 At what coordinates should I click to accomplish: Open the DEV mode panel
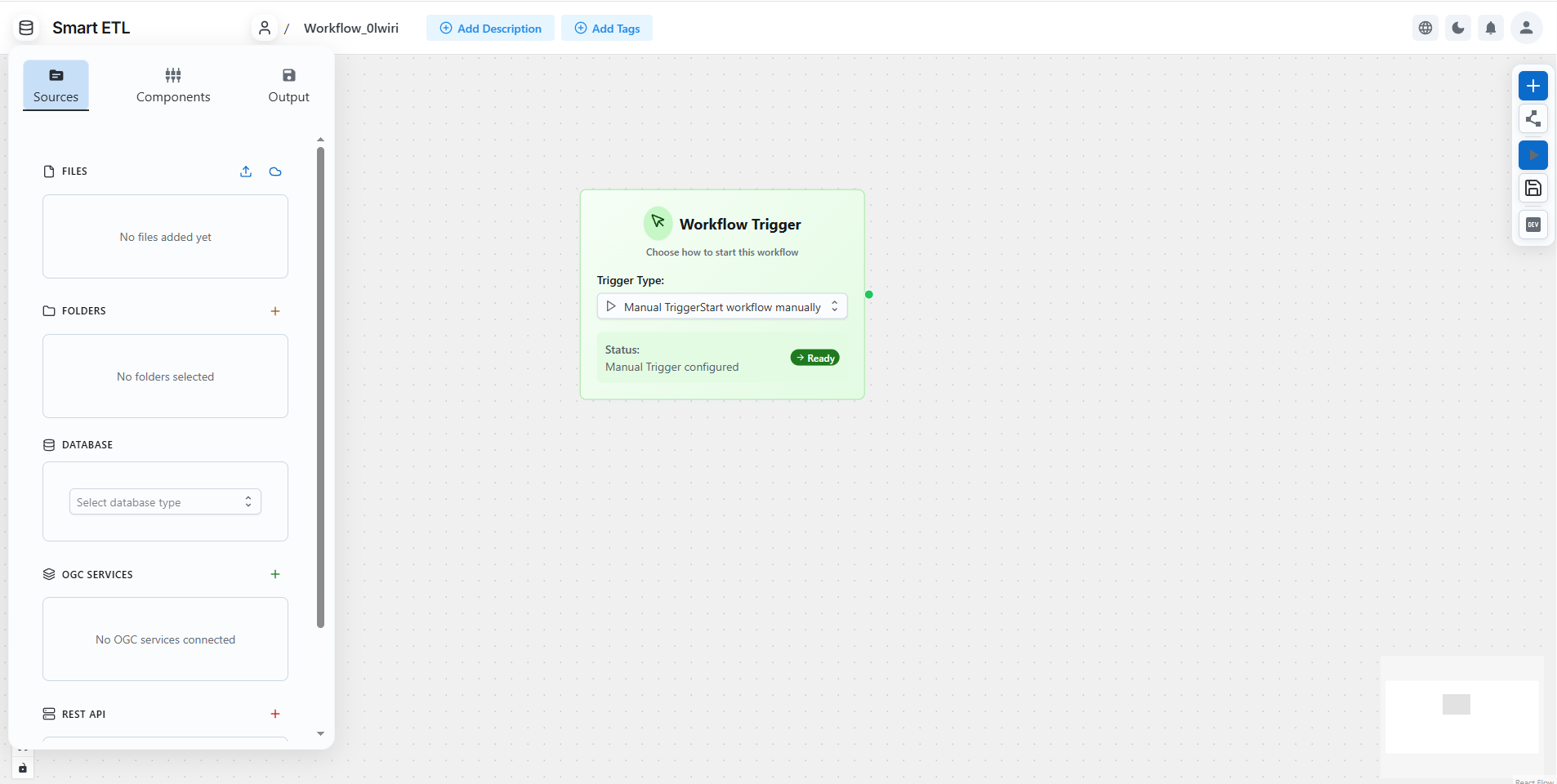click(1533, 225)
